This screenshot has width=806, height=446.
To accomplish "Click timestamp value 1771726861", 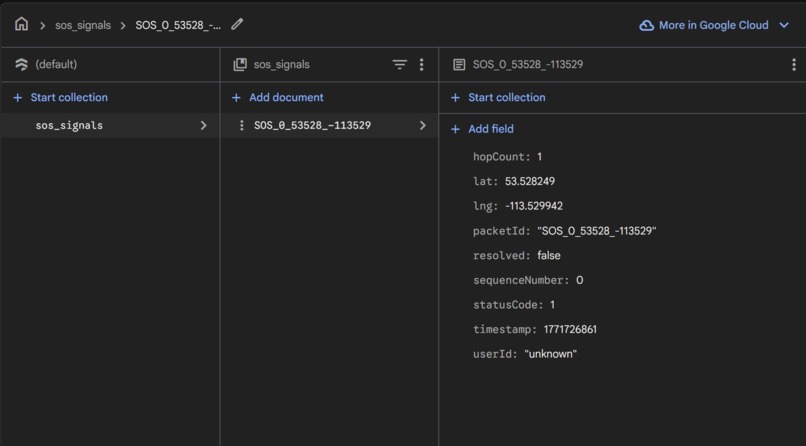I will (x=570, y=329).
